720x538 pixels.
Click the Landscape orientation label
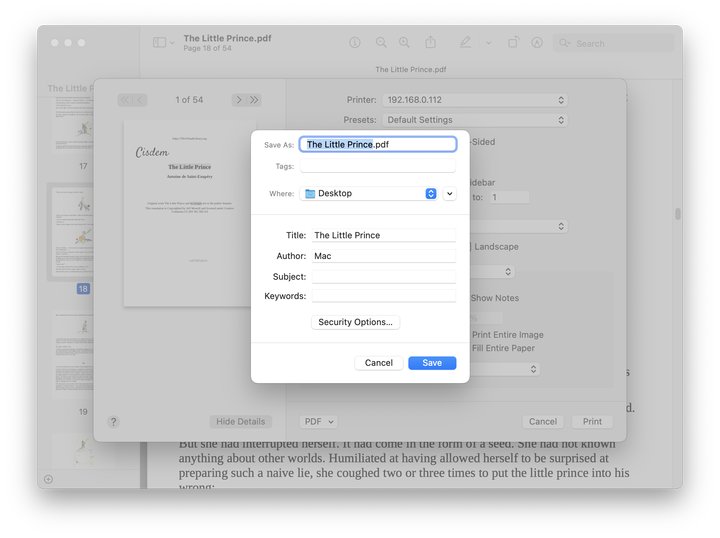click(496, 247)
